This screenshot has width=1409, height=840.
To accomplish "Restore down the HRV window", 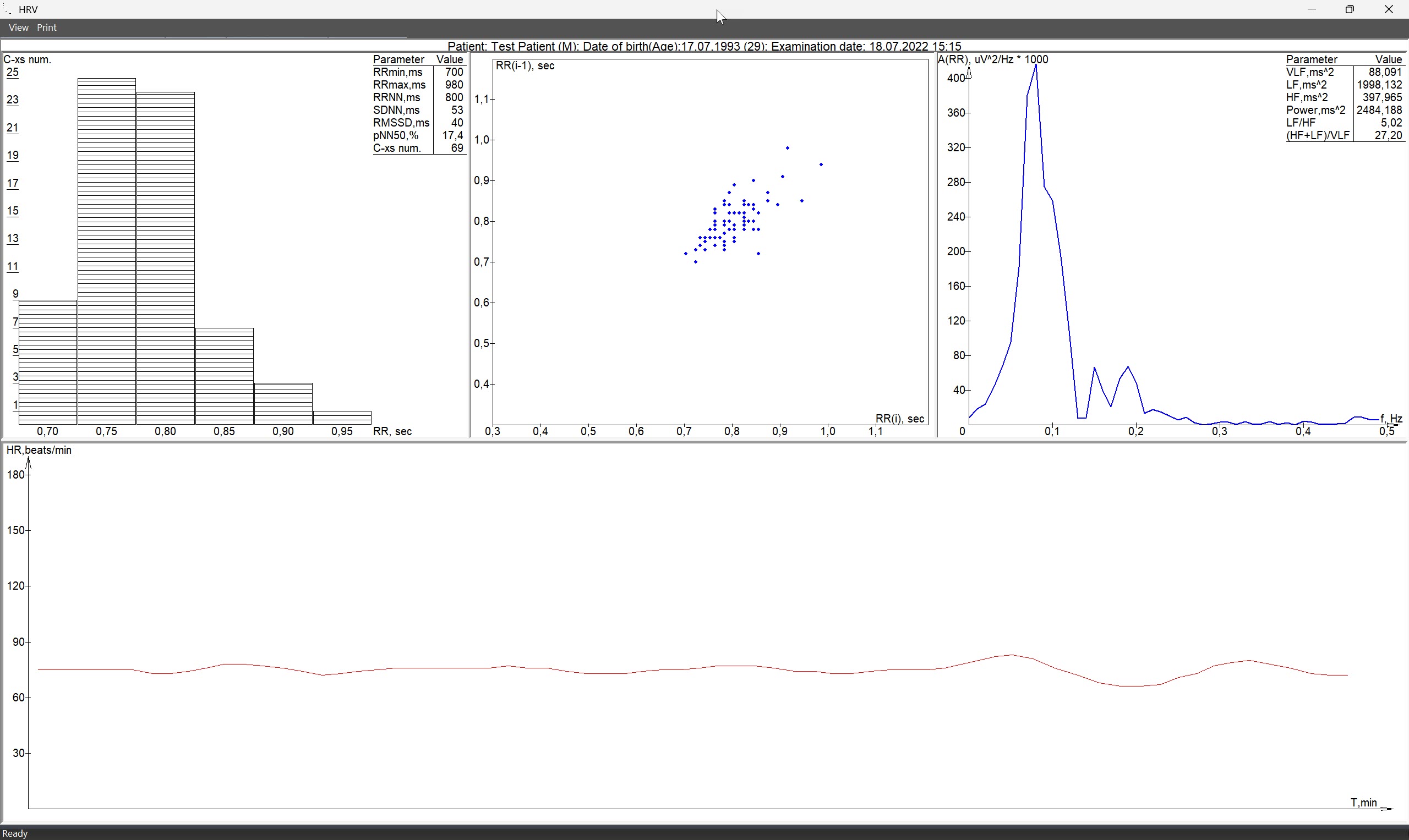I will tap(1350, 9).
